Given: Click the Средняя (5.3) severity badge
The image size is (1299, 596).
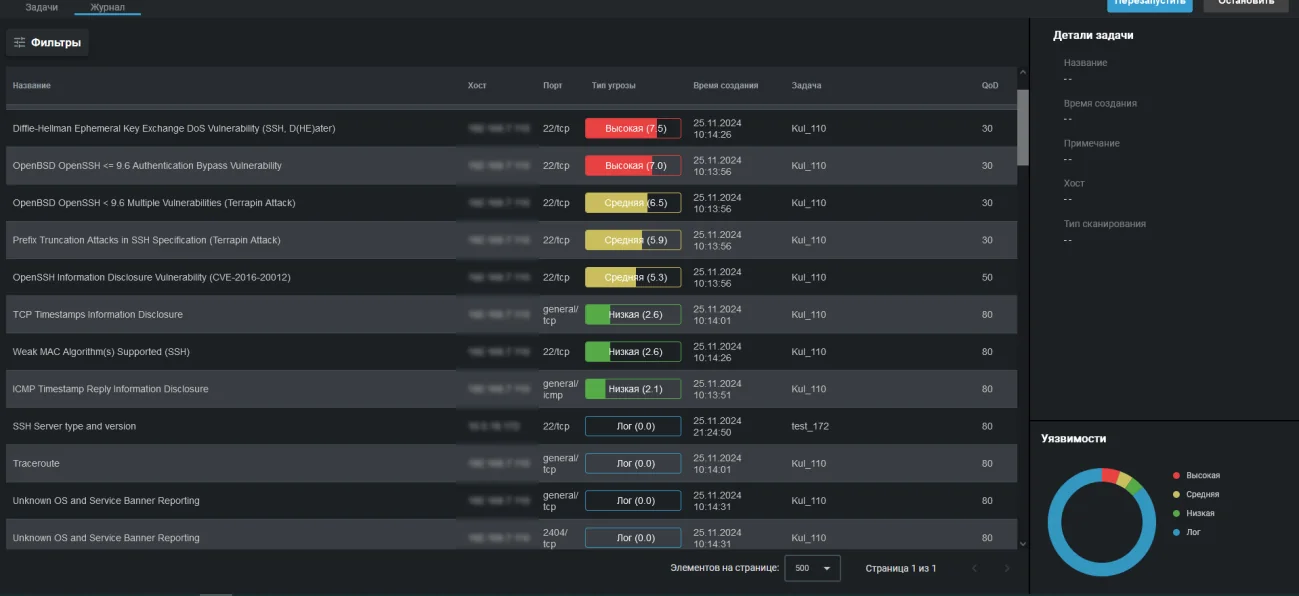Looking at the screenshot, I should pos(633,277).
